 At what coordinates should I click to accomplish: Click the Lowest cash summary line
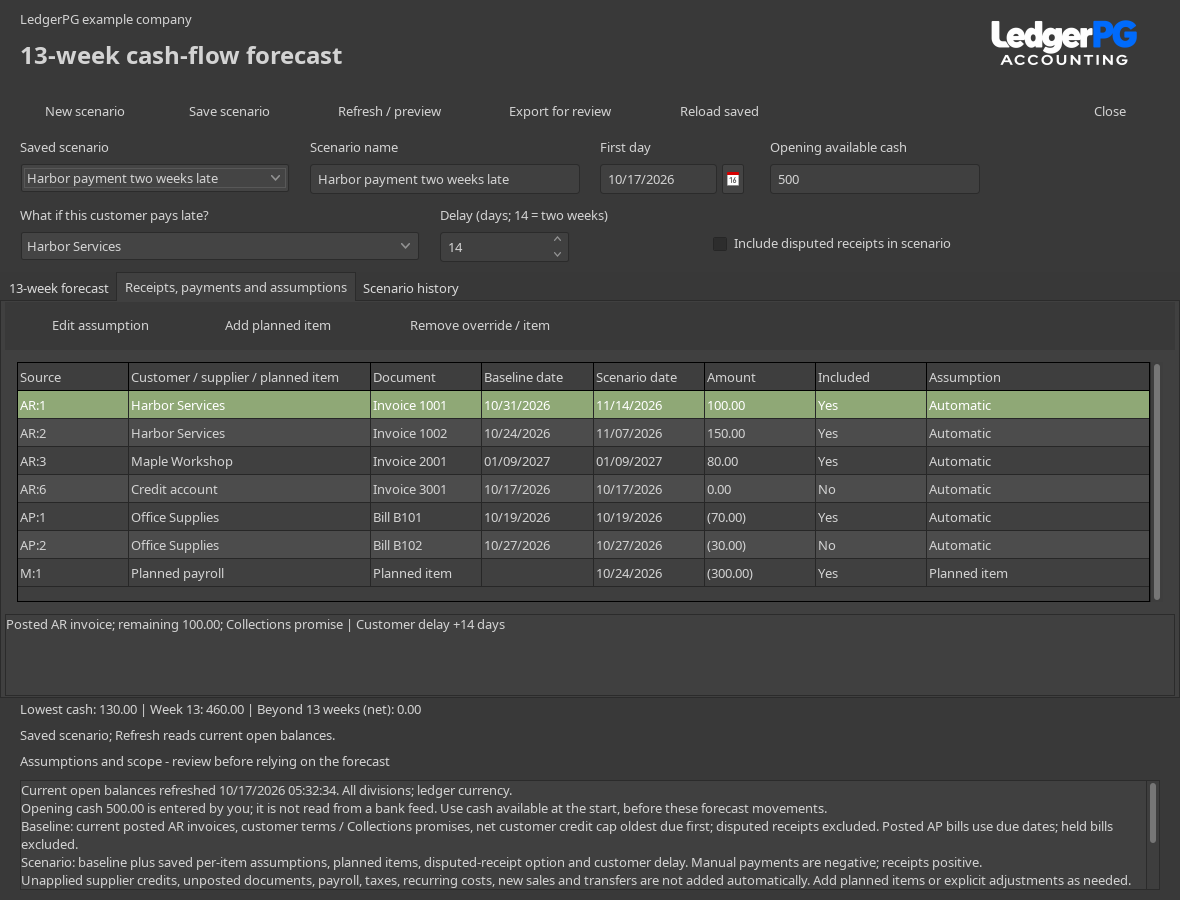(x=220, y=710)
